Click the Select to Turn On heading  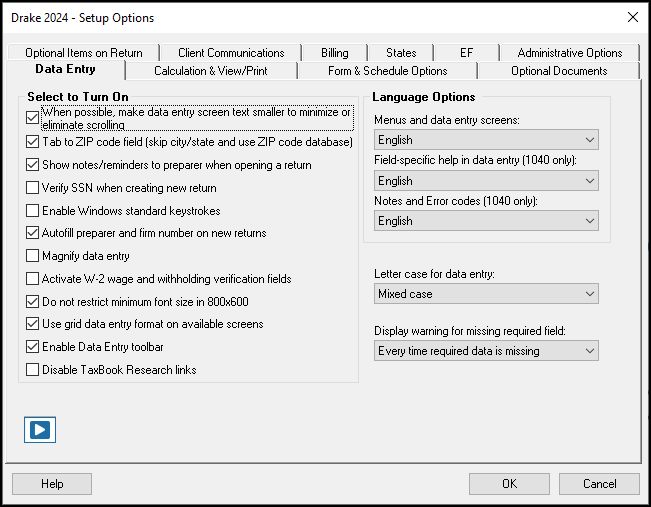tap(78, 97)
